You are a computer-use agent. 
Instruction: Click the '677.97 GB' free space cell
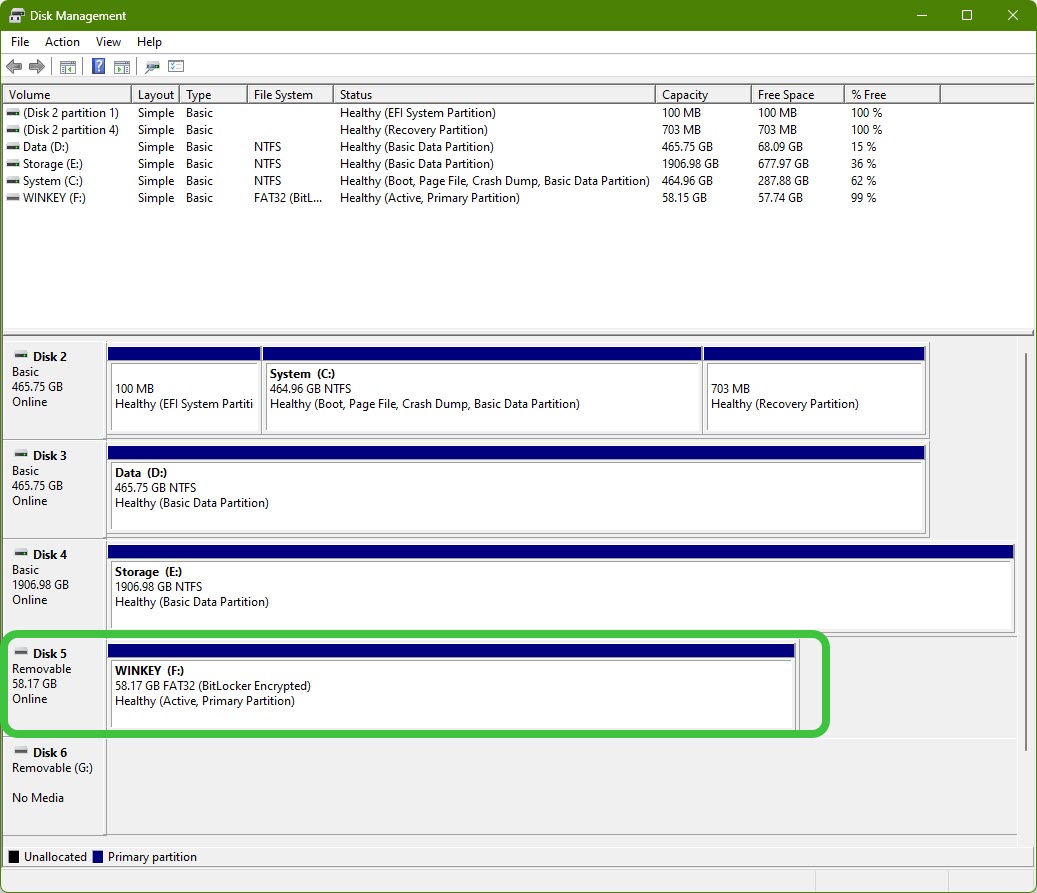[x=783, y=164]
